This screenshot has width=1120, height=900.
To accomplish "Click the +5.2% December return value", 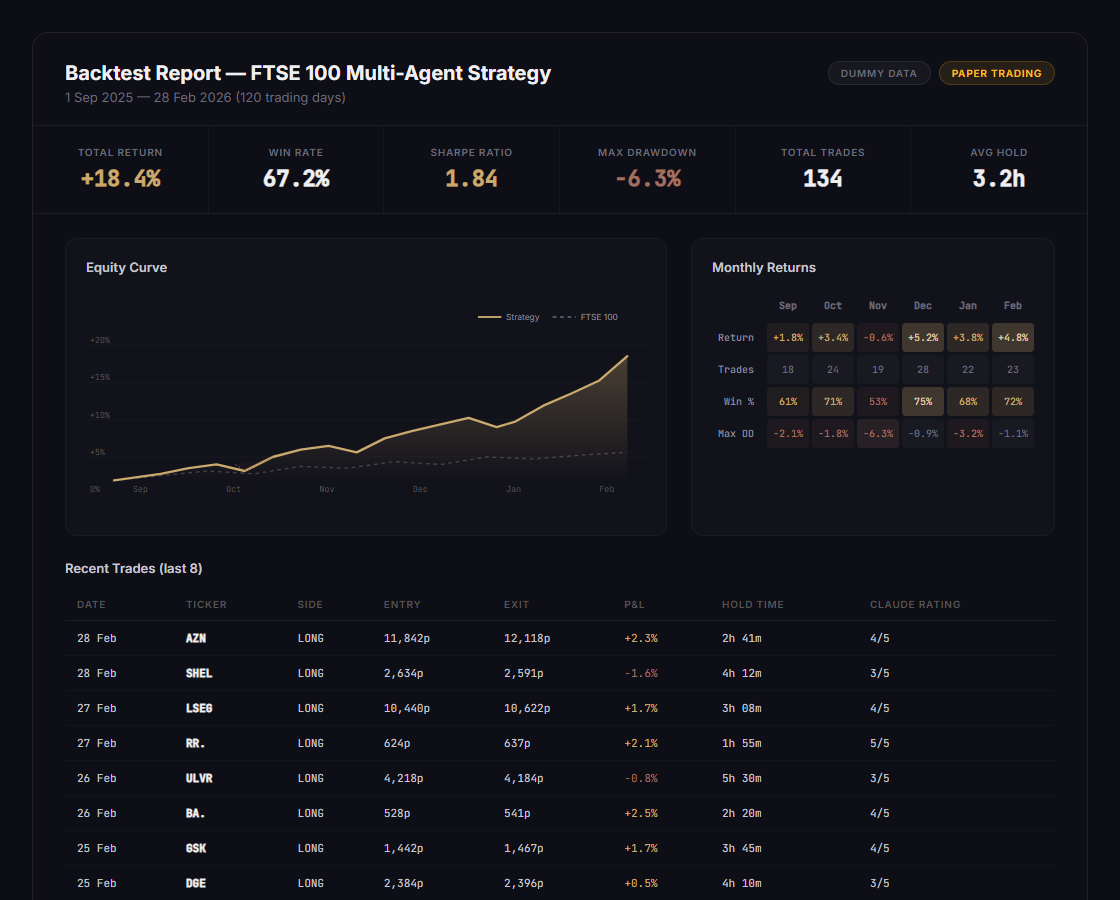I will 922,337.
